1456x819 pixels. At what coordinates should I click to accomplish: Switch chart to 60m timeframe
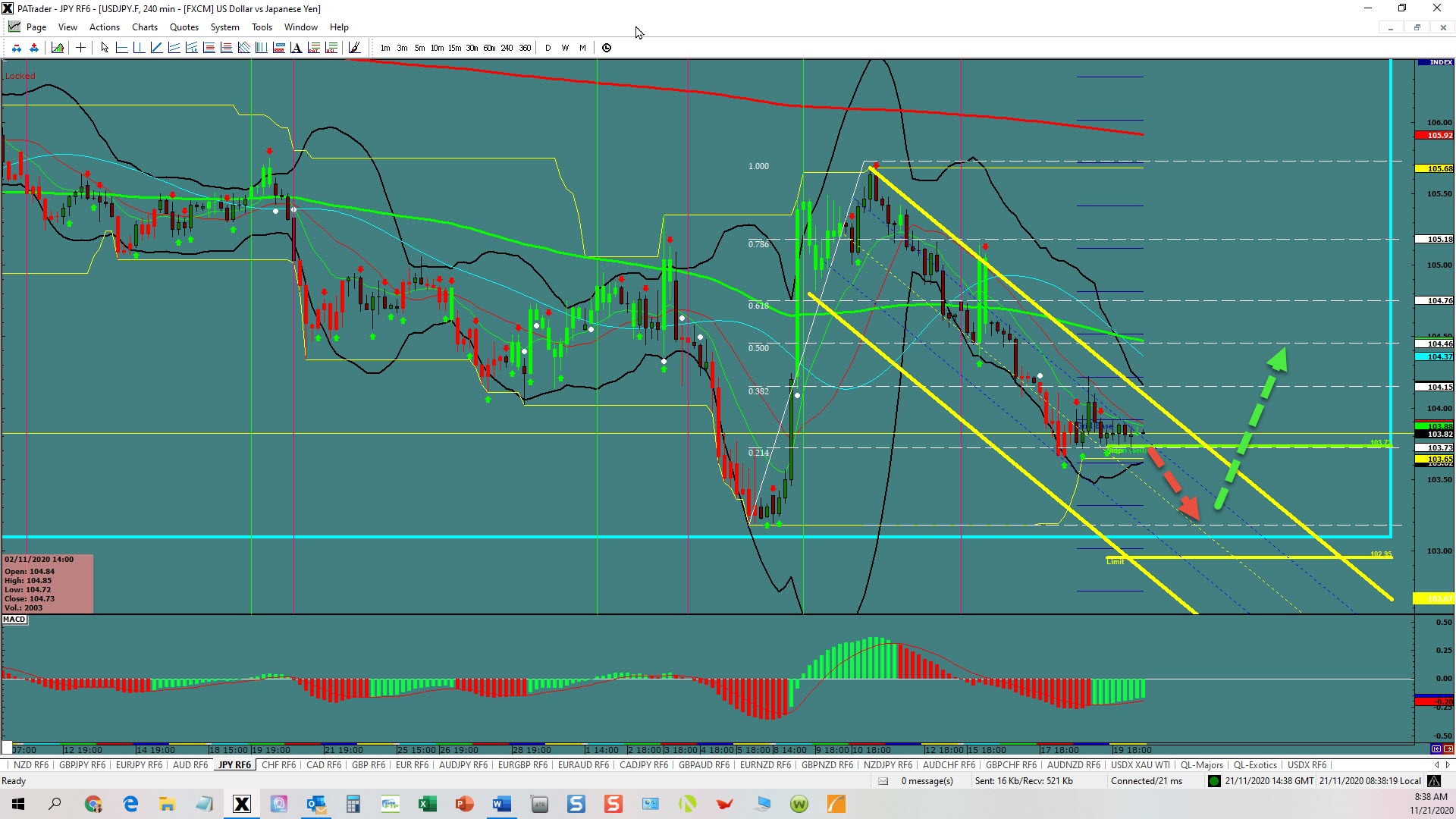pyautogui.click(x=489, y=48)
